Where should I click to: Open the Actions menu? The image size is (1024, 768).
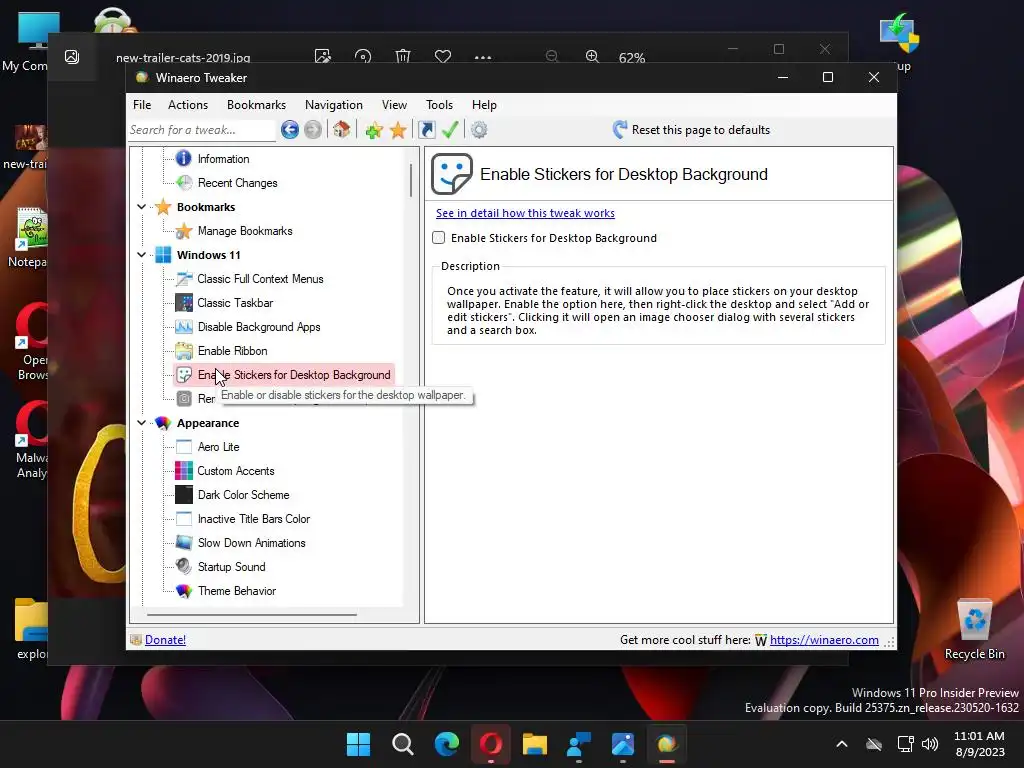point(187,104)
